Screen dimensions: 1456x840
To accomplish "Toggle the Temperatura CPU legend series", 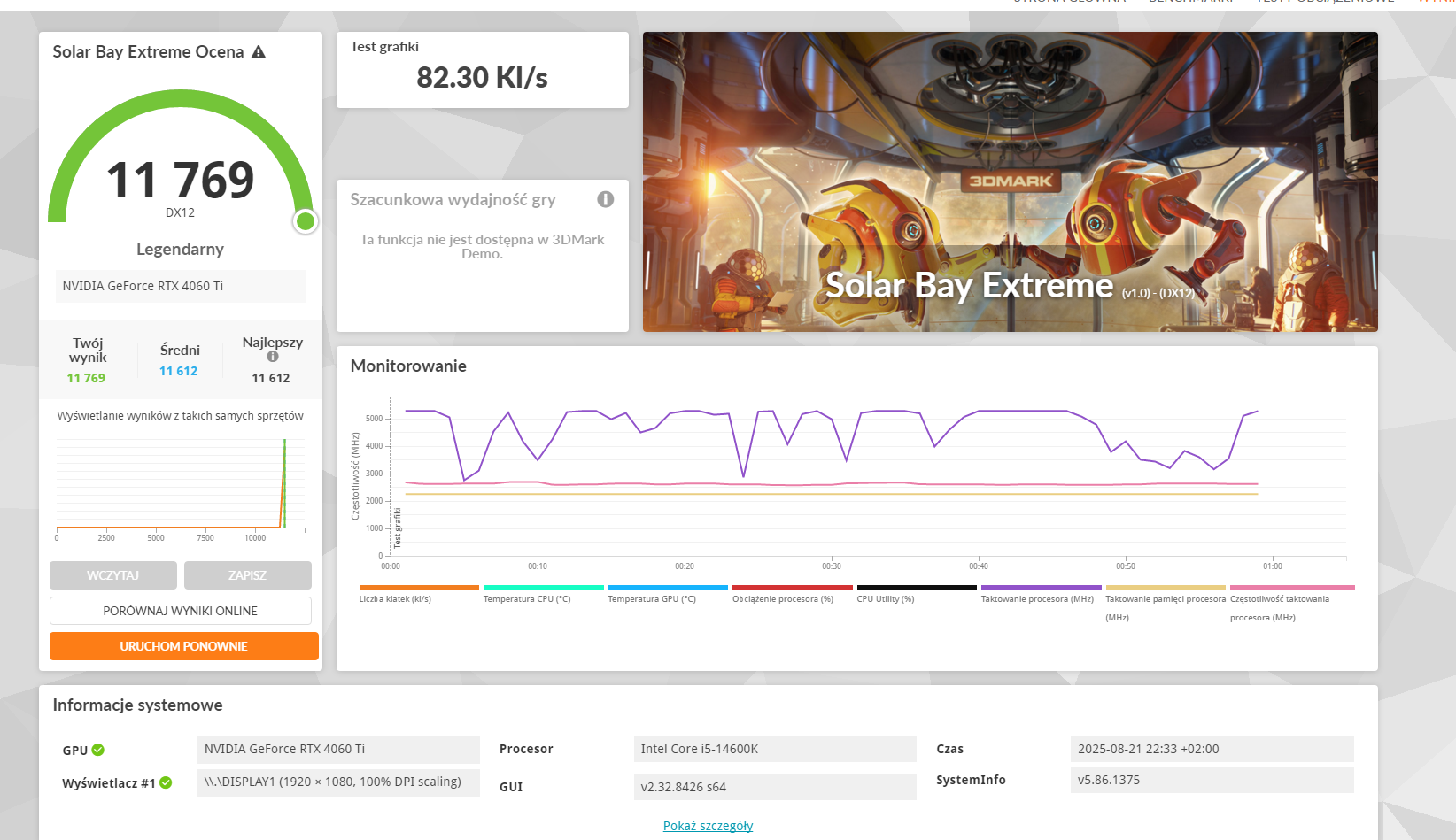I will pos(527,598).
